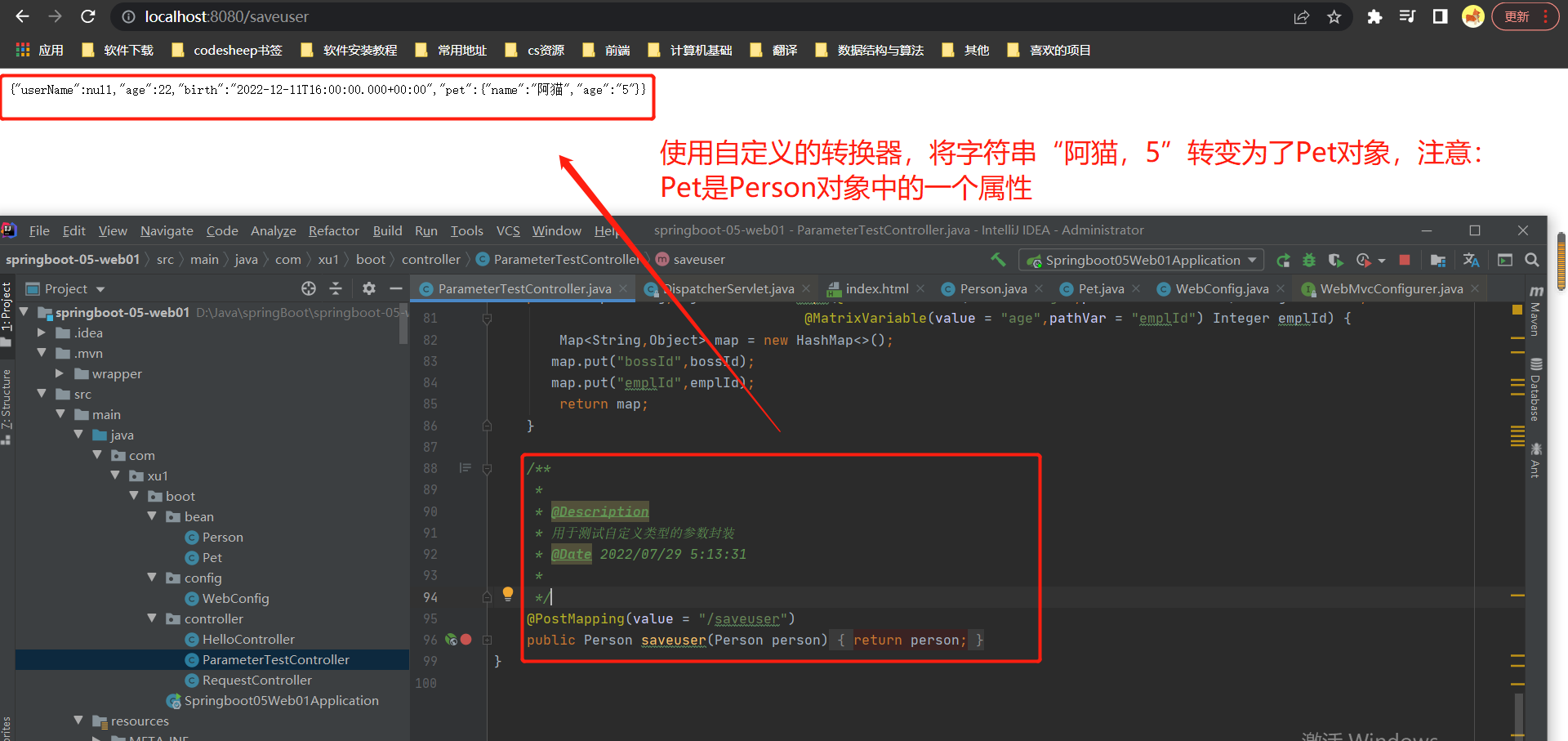Click the intention lightbulb on line 94
This screenshot has width=1568, height=741.
tap(508, 594)
